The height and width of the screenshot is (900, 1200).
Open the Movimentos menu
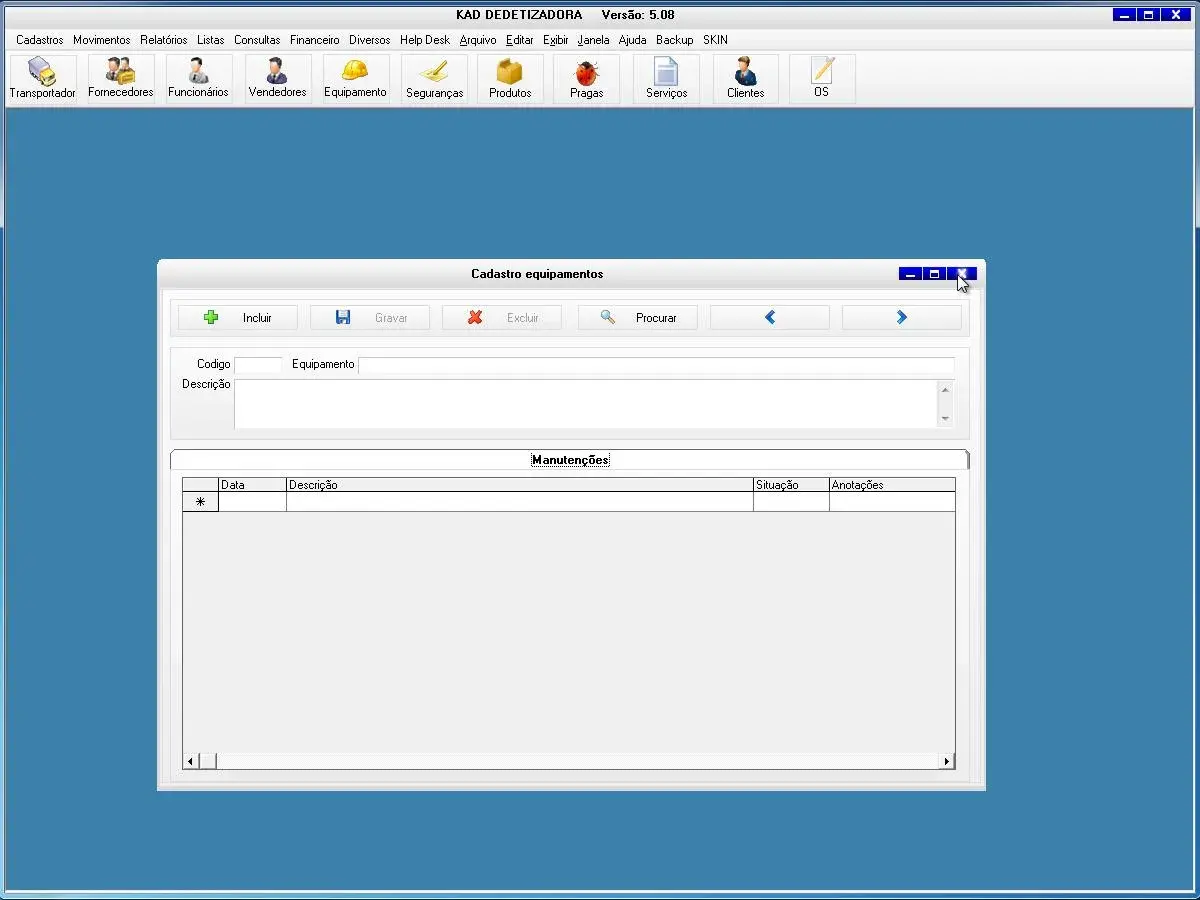tap(102, 40)
